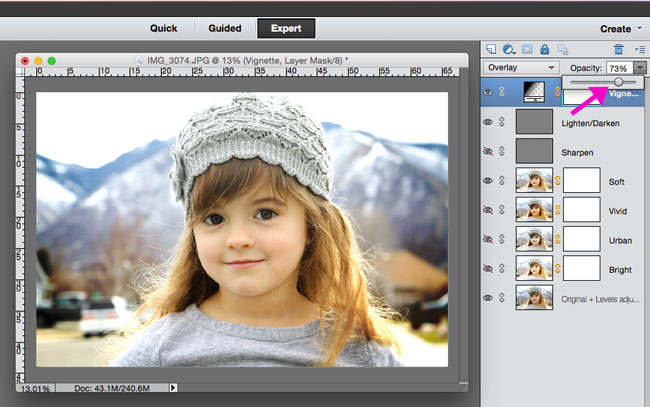Click the link-layers icon on Vignette row
This screenshot has height=407, width=650.
pos(502,92)
